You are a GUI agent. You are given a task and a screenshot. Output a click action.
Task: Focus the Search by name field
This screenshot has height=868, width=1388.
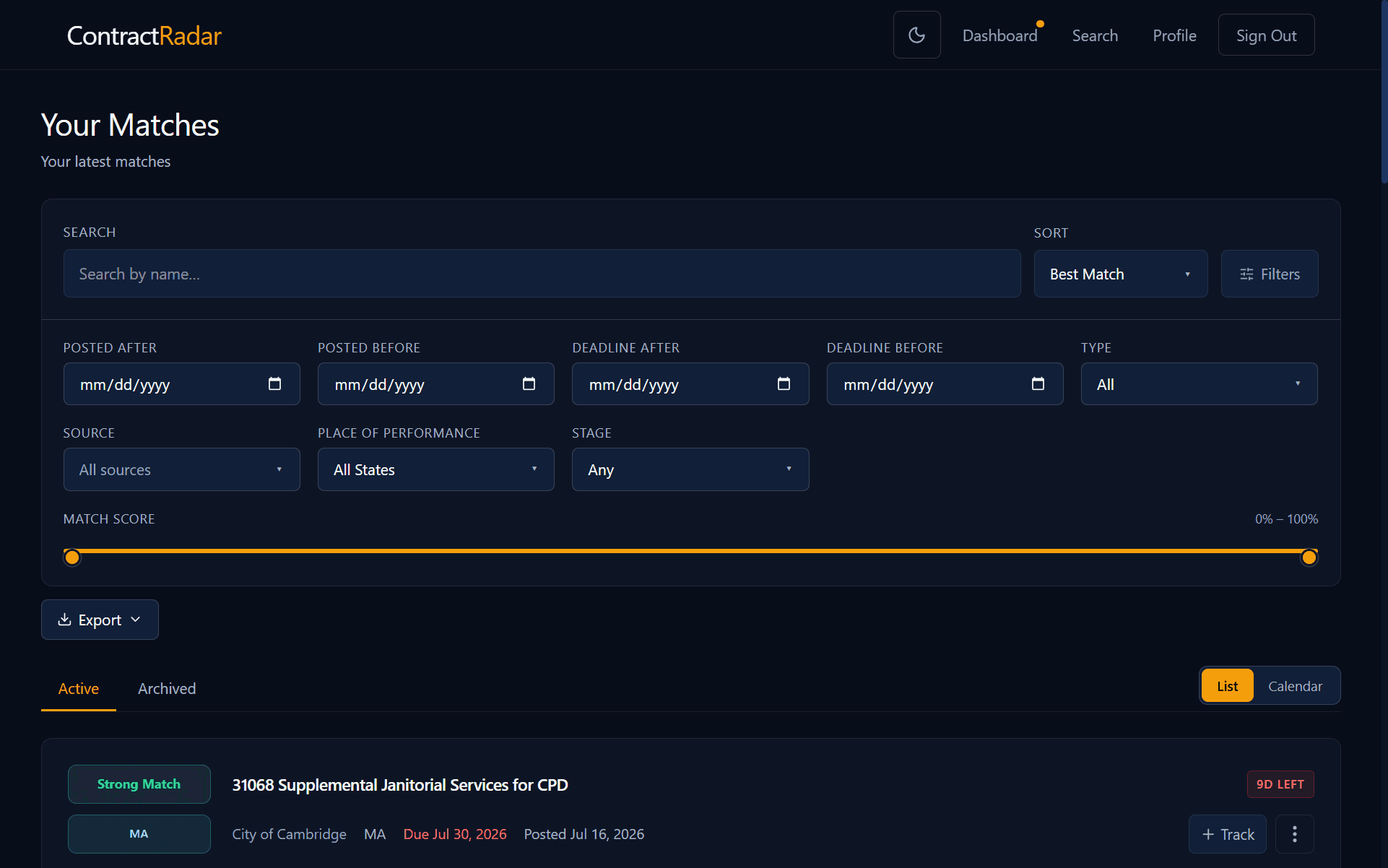pyautogui.click(x=542, y=274)
